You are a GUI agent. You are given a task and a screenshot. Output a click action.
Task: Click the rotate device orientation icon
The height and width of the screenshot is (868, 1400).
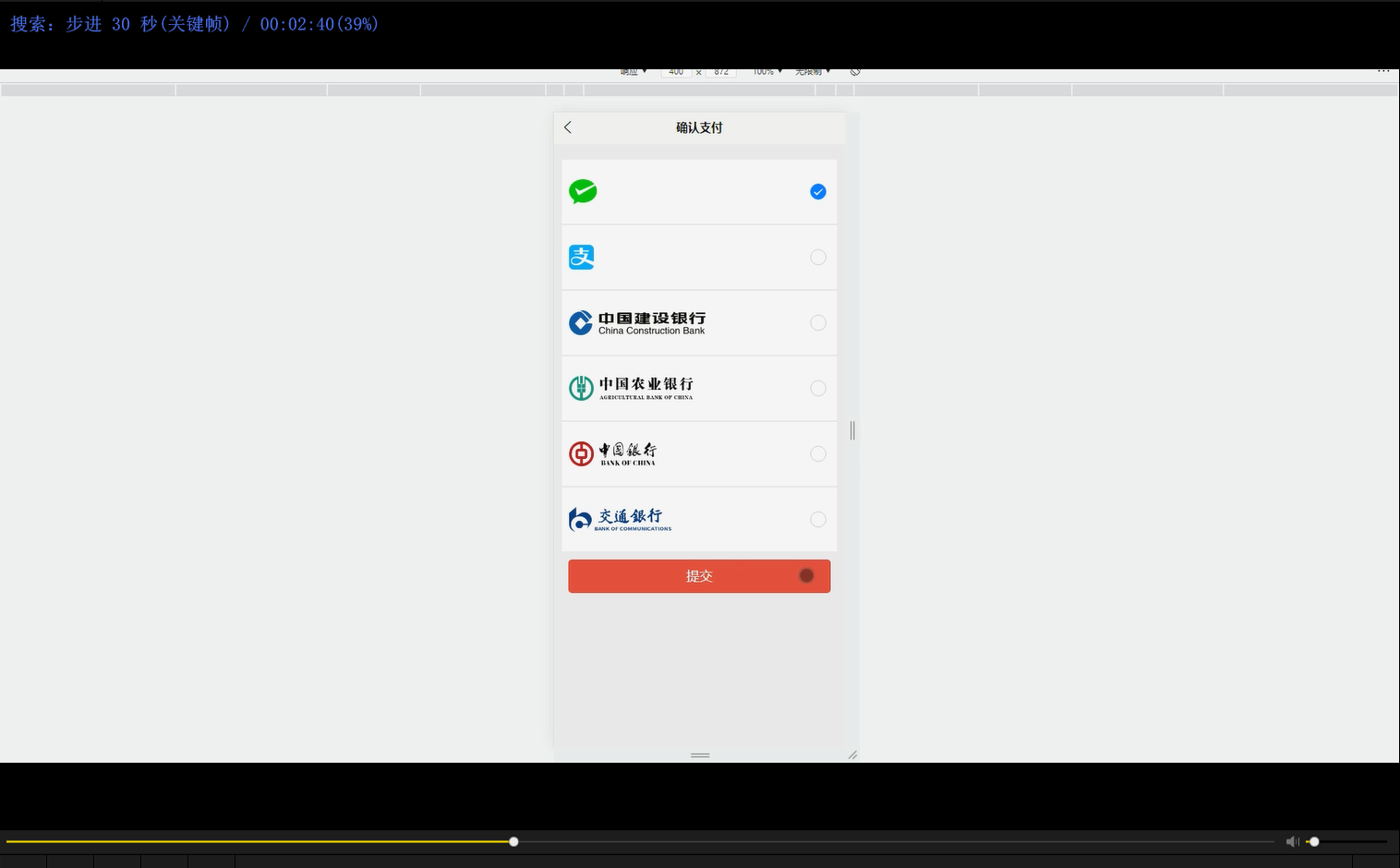click(854, 71)
